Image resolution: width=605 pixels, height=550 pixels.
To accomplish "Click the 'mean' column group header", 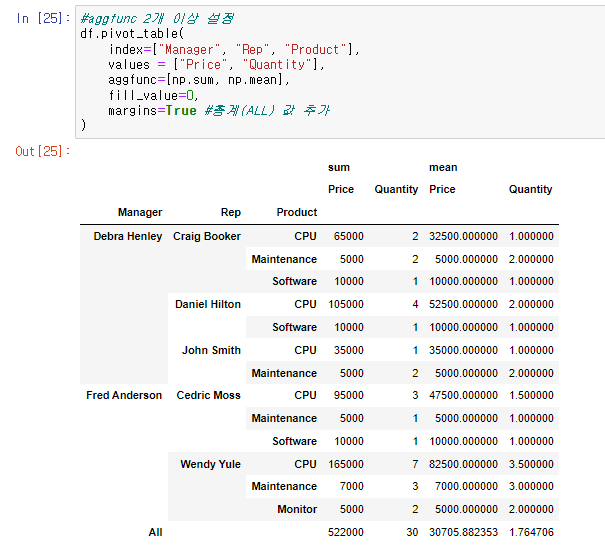I will 443,168.
